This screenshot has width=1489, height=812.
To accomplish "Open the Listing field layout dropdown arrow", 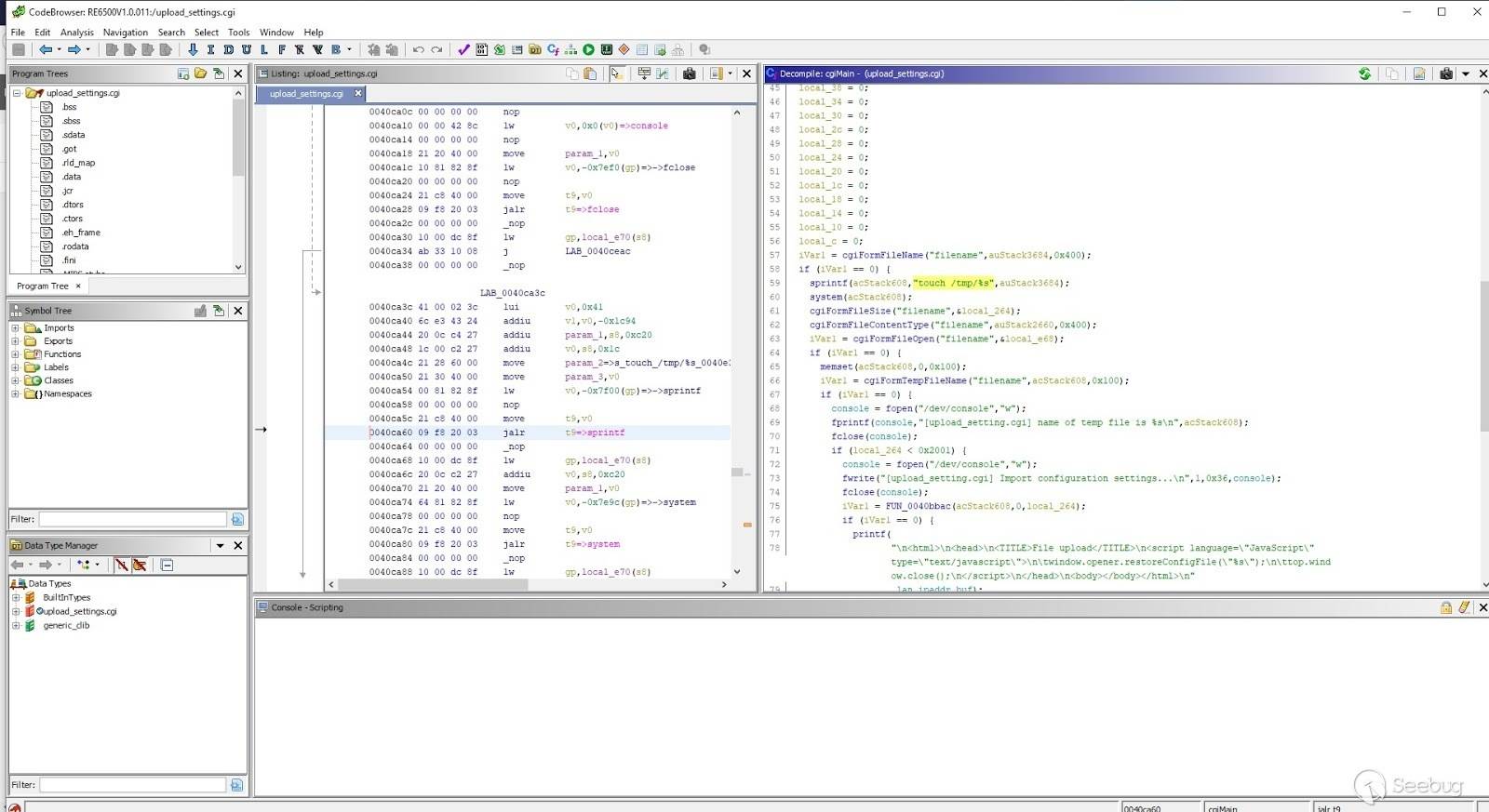I will click(730, 73).
